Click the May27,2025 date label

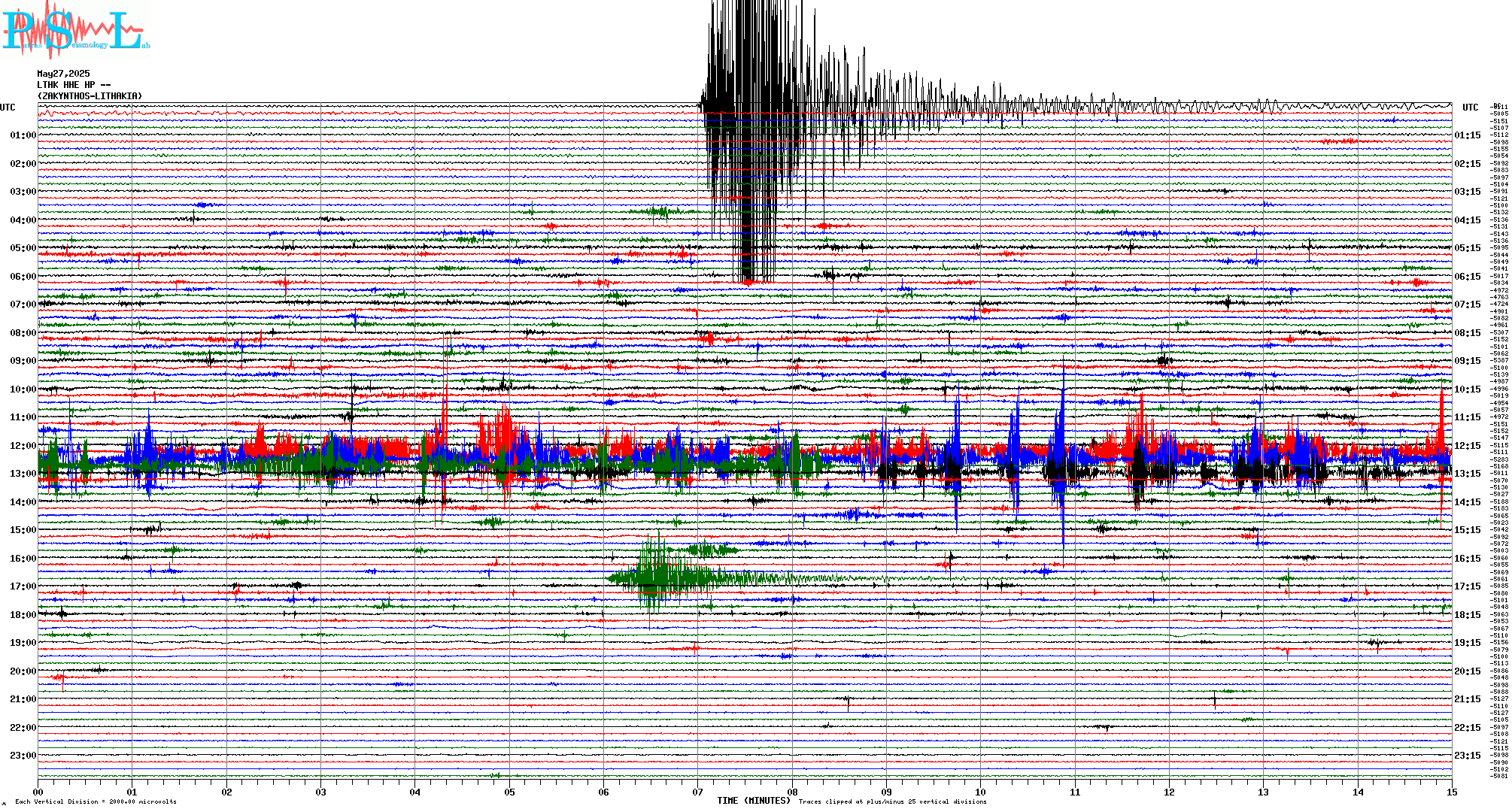pyautogui.click(x=63, y=74)
